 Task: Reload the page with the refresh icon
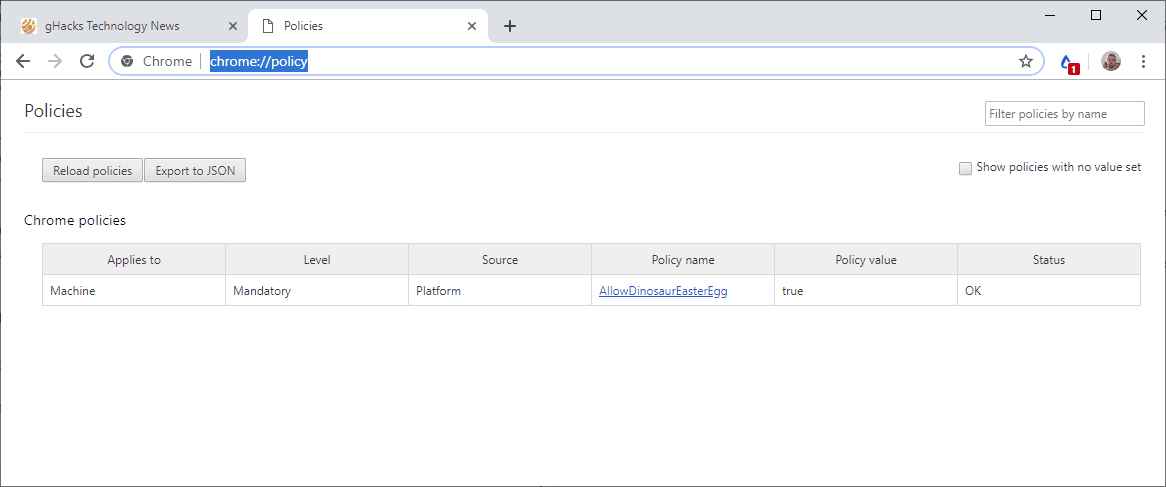tap(87, 61)
